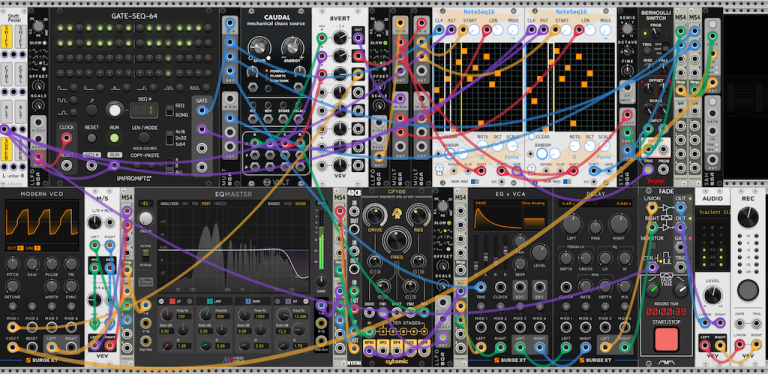Click the TRIG jack on the REC module

point(757,323)
